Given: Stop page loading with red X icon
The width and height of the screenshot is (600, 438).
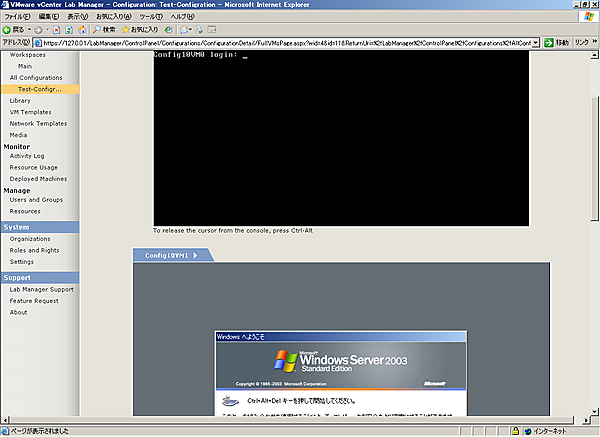Looking at the screenshot, I should [x=57, y=29].
